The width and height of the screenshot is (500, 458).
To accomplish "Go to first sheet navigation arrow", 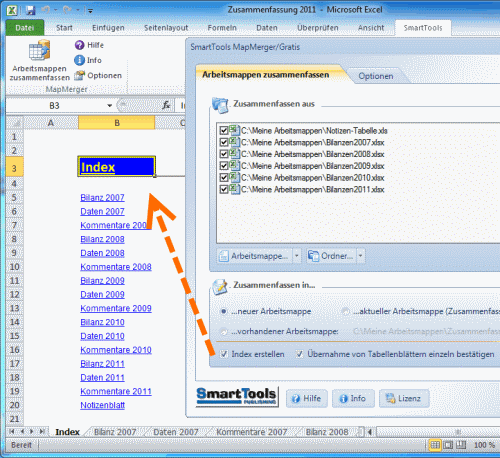I will 12,432.
